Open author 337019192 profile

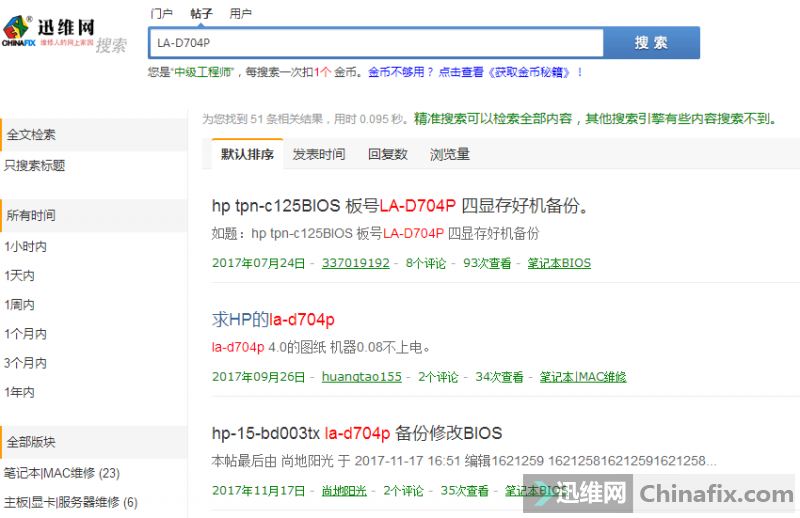(x=356, y=263)
